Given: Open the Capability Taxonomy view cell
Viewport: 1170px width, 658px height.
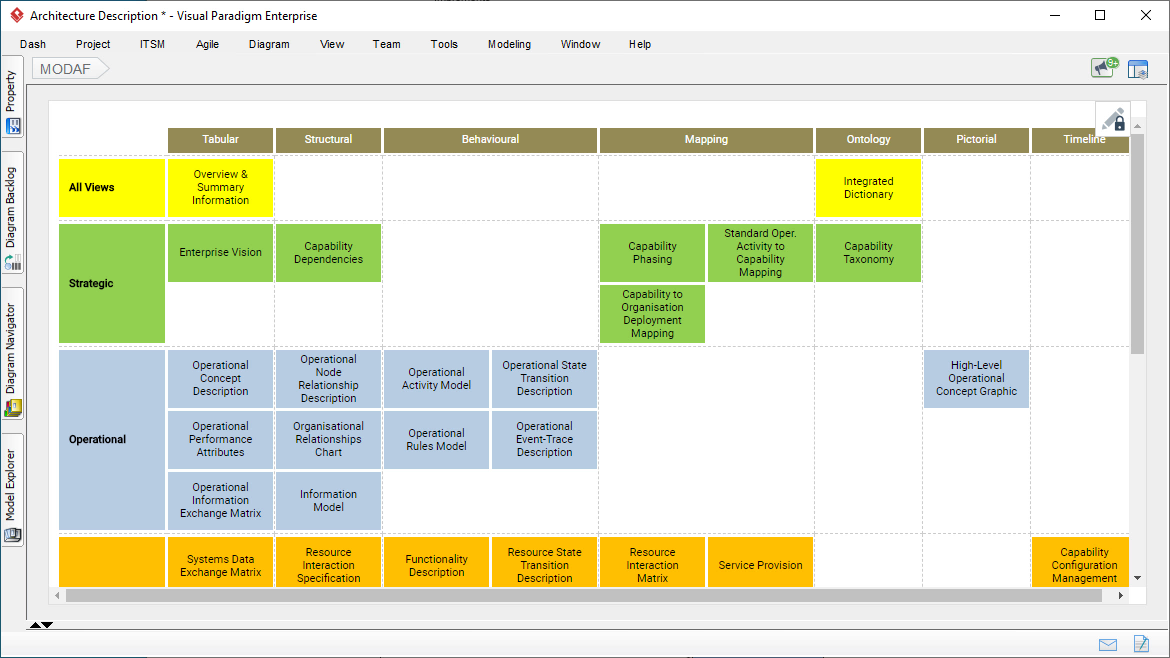Looking at the screenshot, I should (868, 253).
